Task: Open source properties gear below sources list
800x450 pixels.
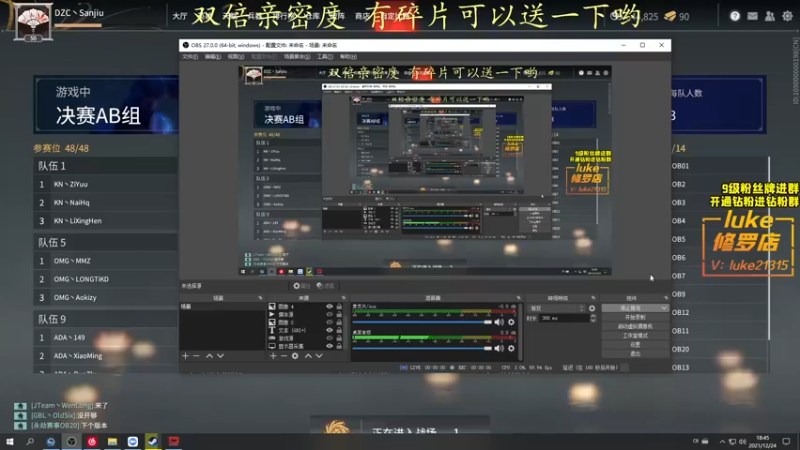Action: [295, 356]
